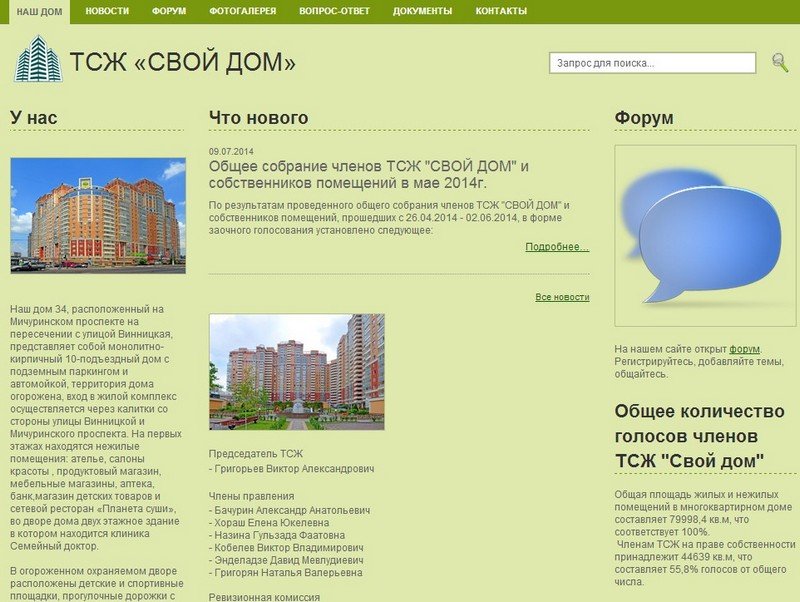Image resolution: width=800 pixels, height=602 pixels.
Task: Follow the Подробнее... link
Action: 557,247
